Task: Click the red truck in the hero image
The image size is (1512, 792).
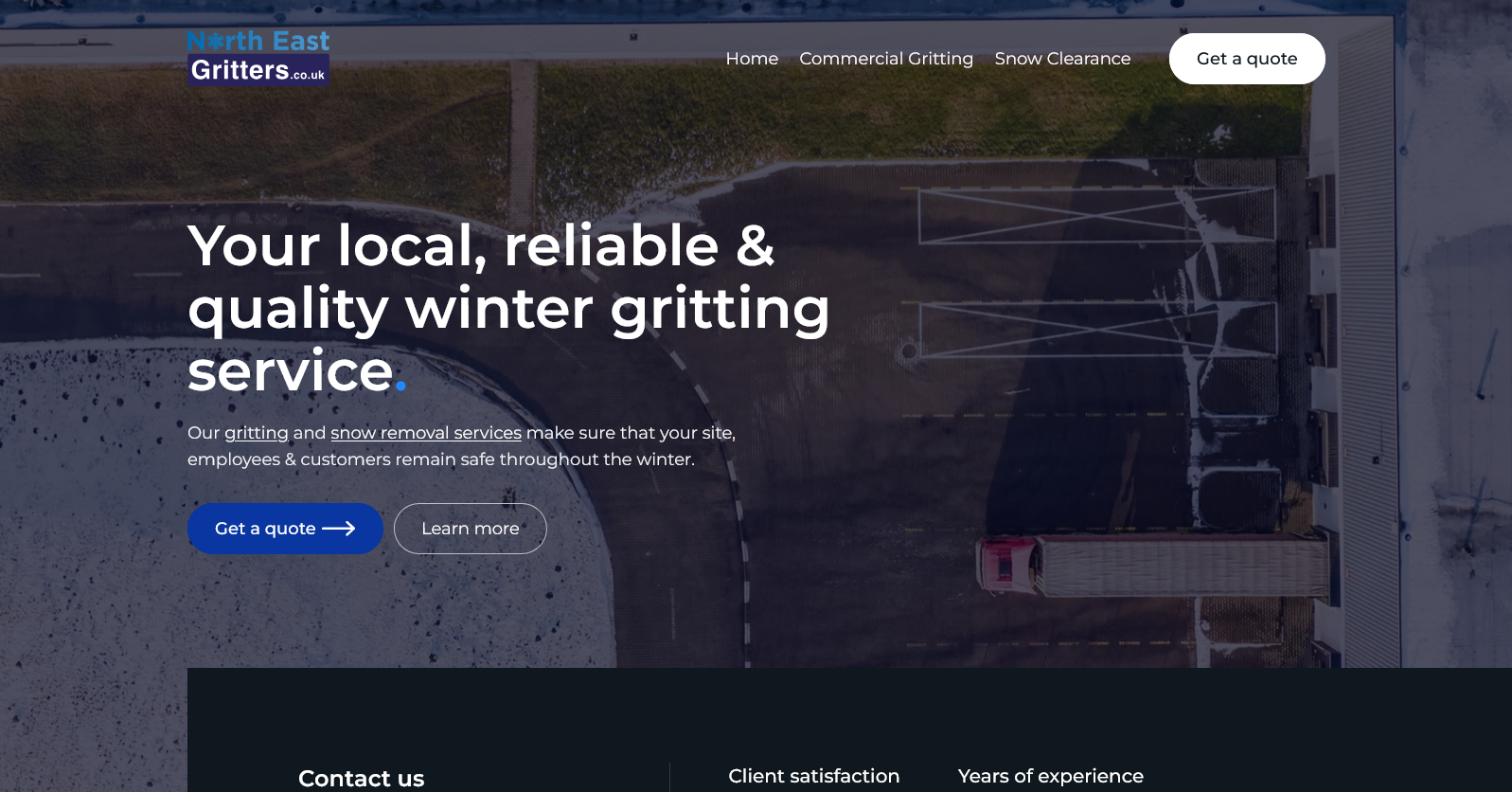Action: click(x=1007, y=566)
